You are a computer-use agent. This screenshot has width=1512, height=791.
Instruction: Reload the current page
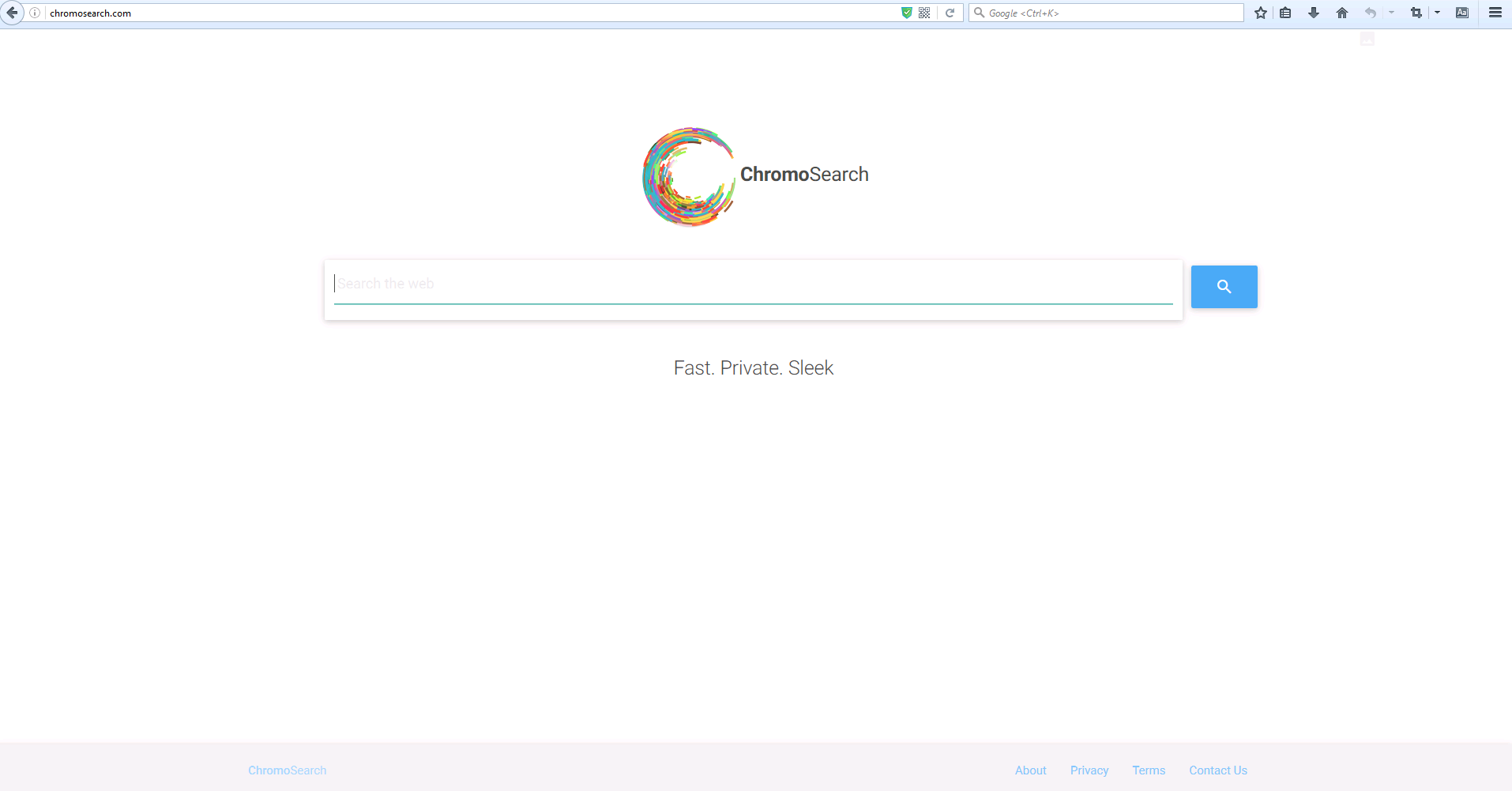coord(950,13)
